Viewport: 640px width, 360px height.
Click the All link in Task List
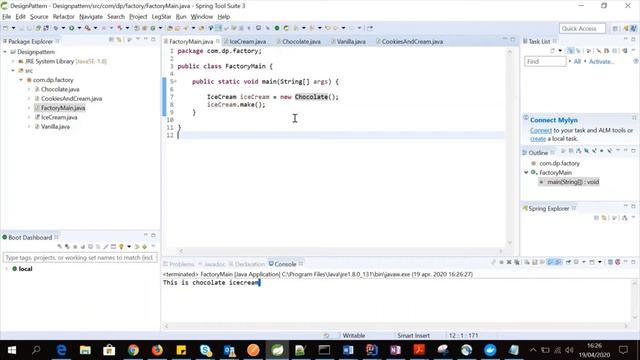point(577,62)
